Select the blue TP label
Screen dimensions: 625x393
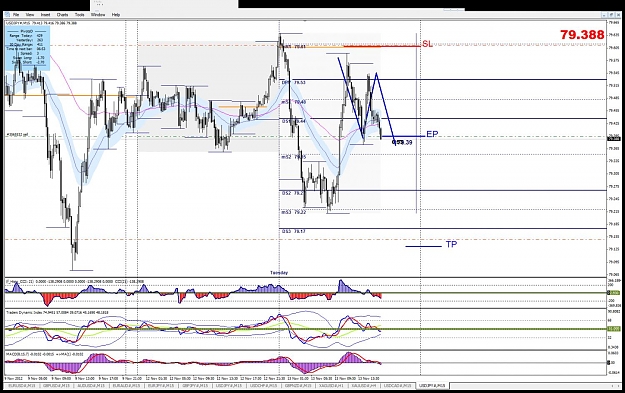[451, 244]
